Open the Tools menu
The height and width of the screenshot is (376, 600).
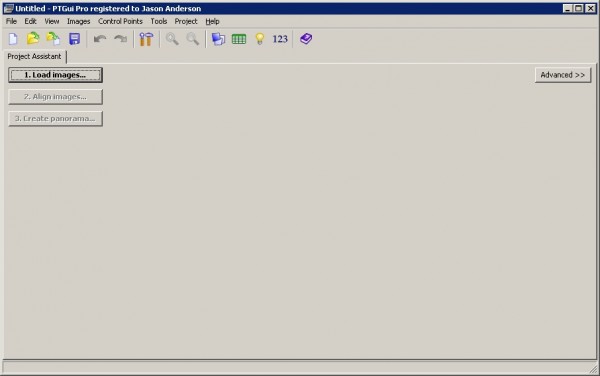(x=158, y=21)
